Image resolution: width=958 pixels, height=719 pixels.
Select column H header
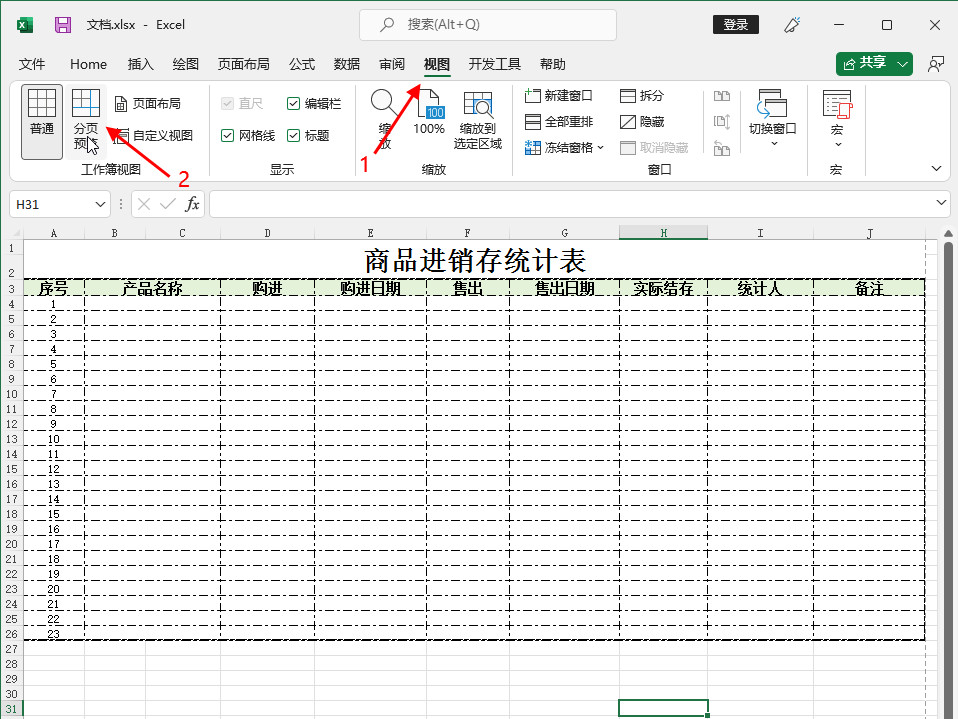coord(663,233)
